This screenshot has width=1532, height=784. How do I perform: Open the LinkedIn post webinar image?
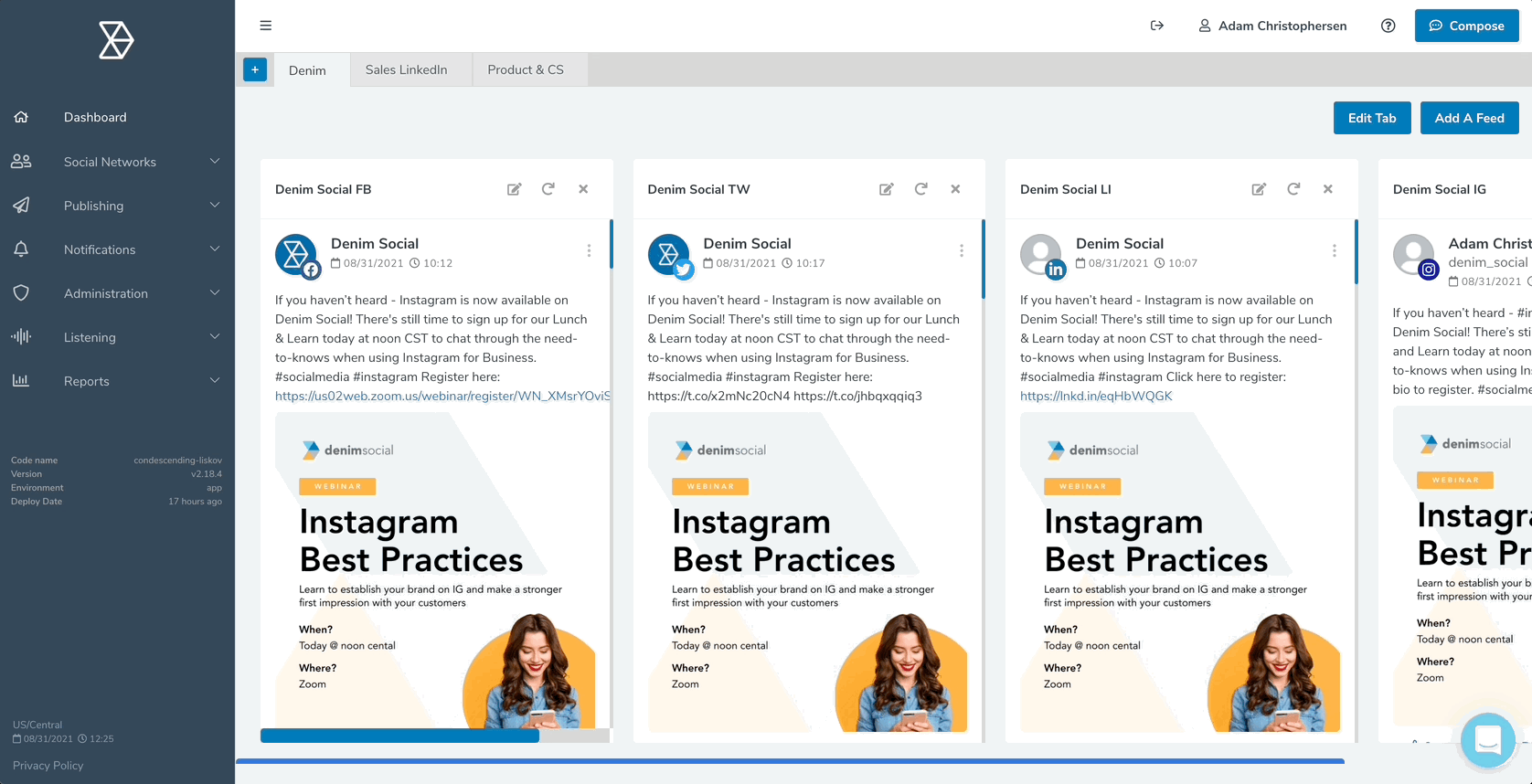[1180, 572]
